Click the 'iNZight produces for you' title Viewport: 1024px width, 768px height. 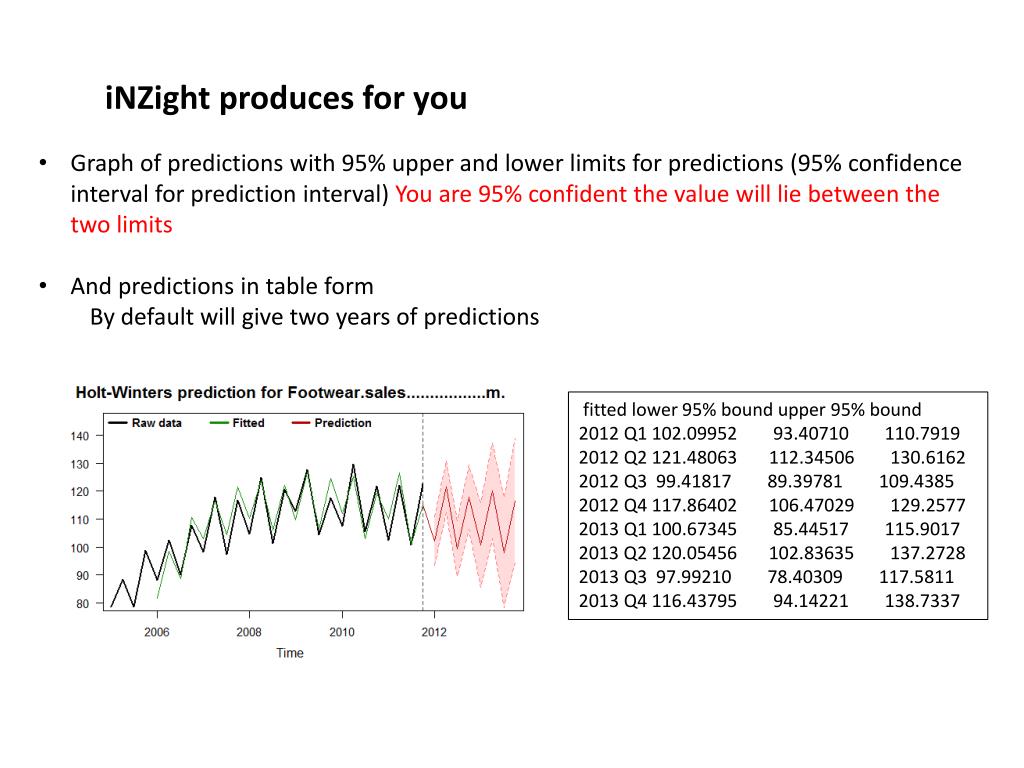coord(286,99)
